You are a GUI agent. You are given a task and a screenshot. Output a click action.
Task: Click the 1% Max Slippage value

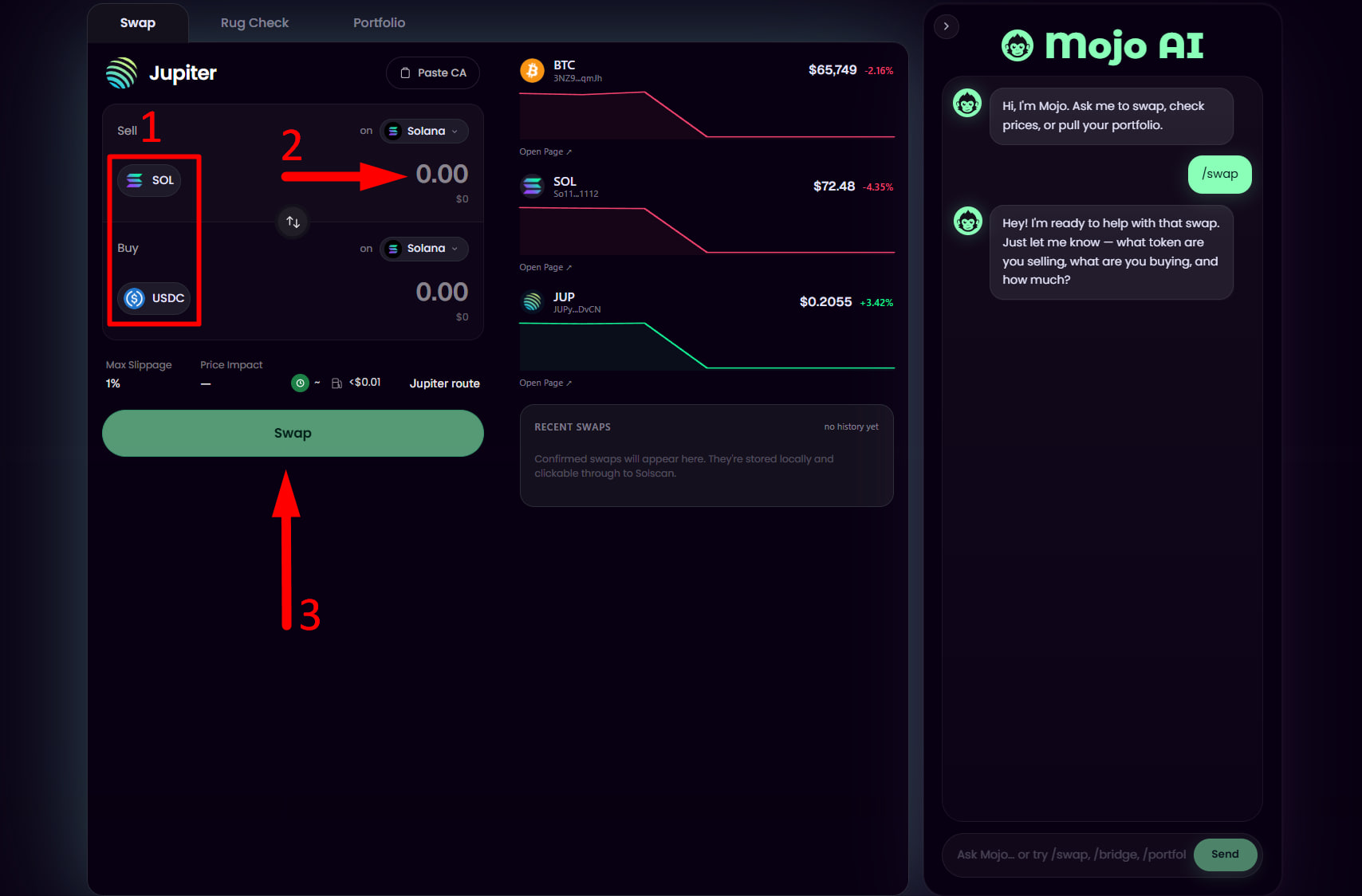click(x=113, y=383)
